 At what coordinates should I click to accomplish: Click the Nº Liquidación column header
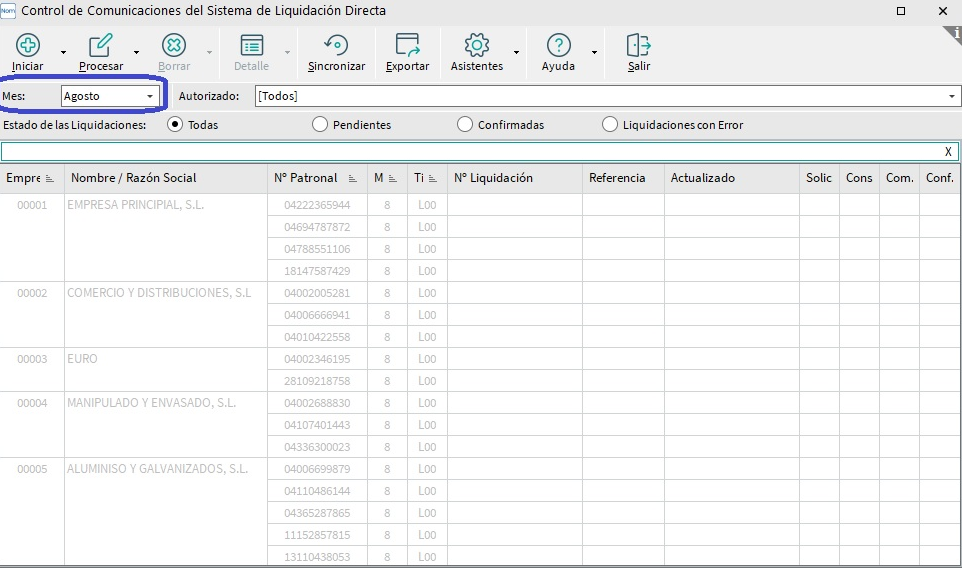click(515, 178)
